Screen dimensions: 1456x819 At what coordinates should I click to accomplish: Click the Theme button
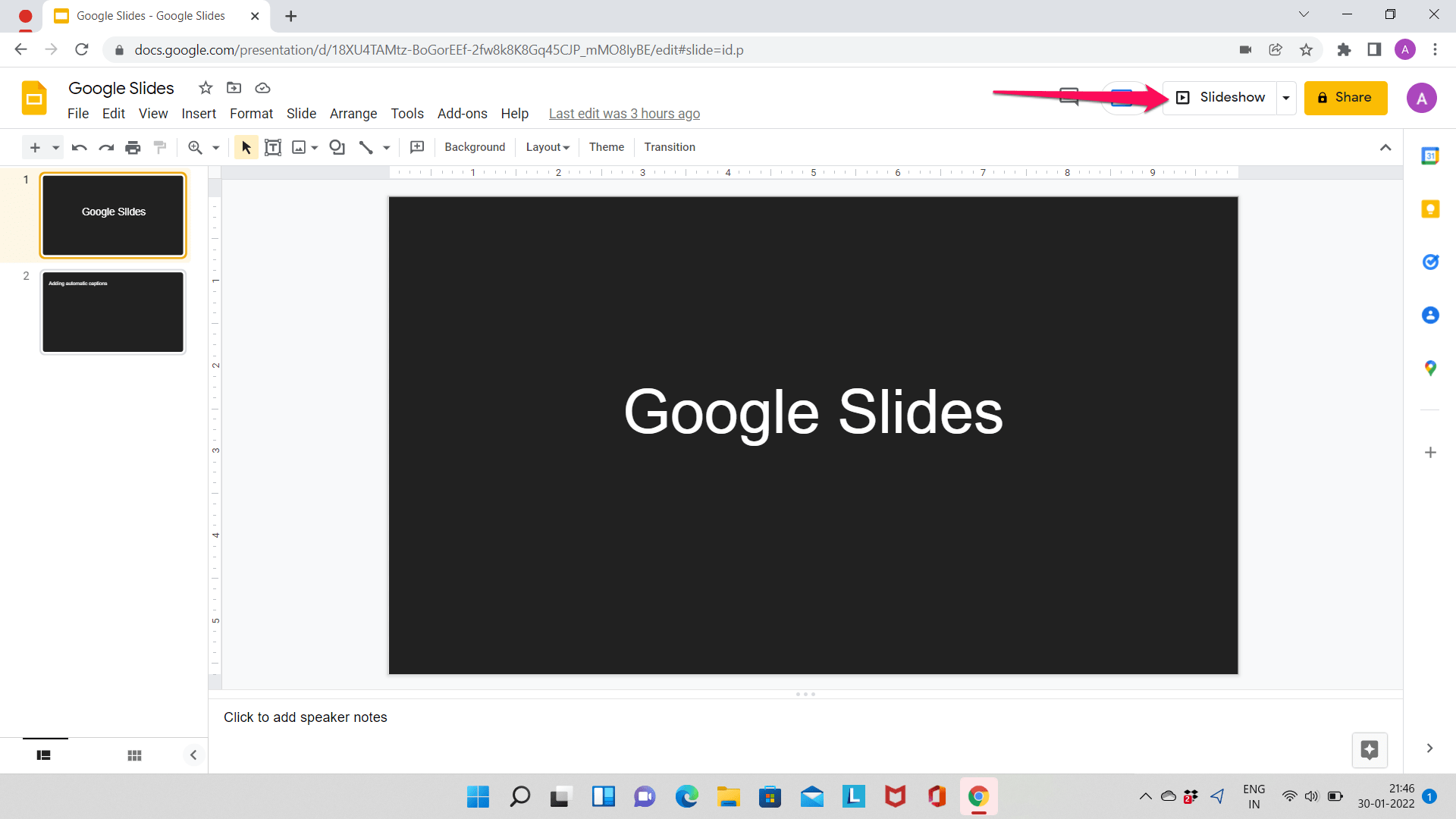(607, 147)
